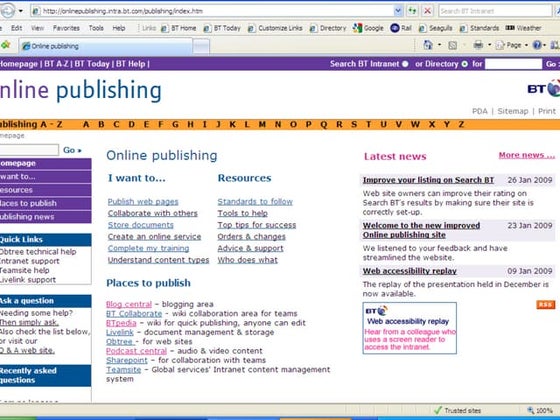The width and height of the screenshot is (560, 420).
Task: Open the Sitemap link
Action: [x=512, y=111]
